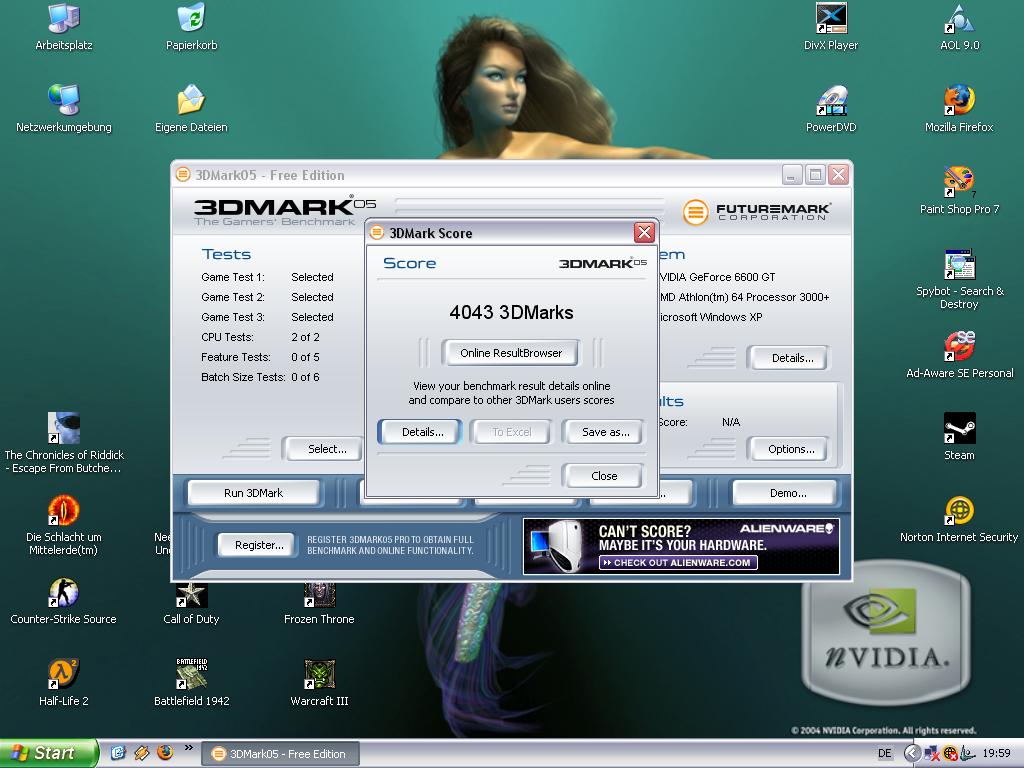
Task: Show more quick launch items via chevron
Action: point(189,748)
